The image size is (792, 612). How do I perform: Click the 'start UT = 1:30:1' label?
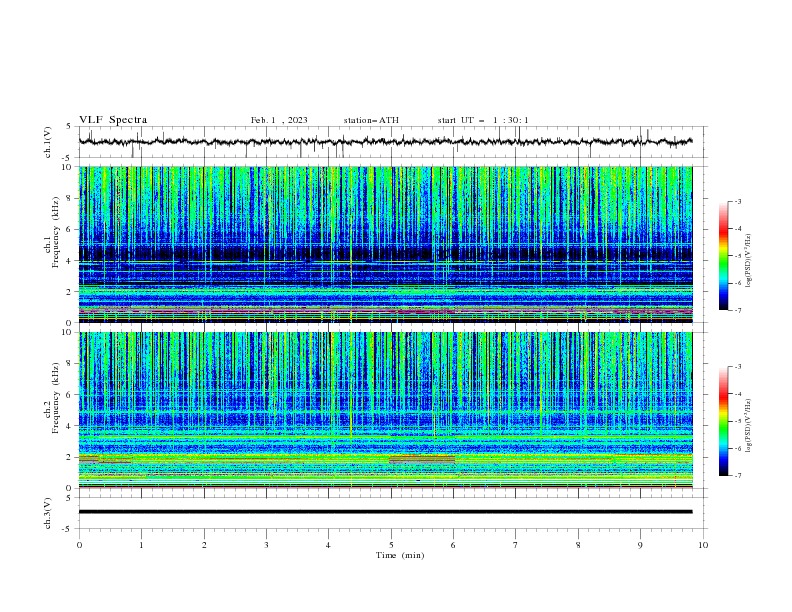tap(483, 120)
